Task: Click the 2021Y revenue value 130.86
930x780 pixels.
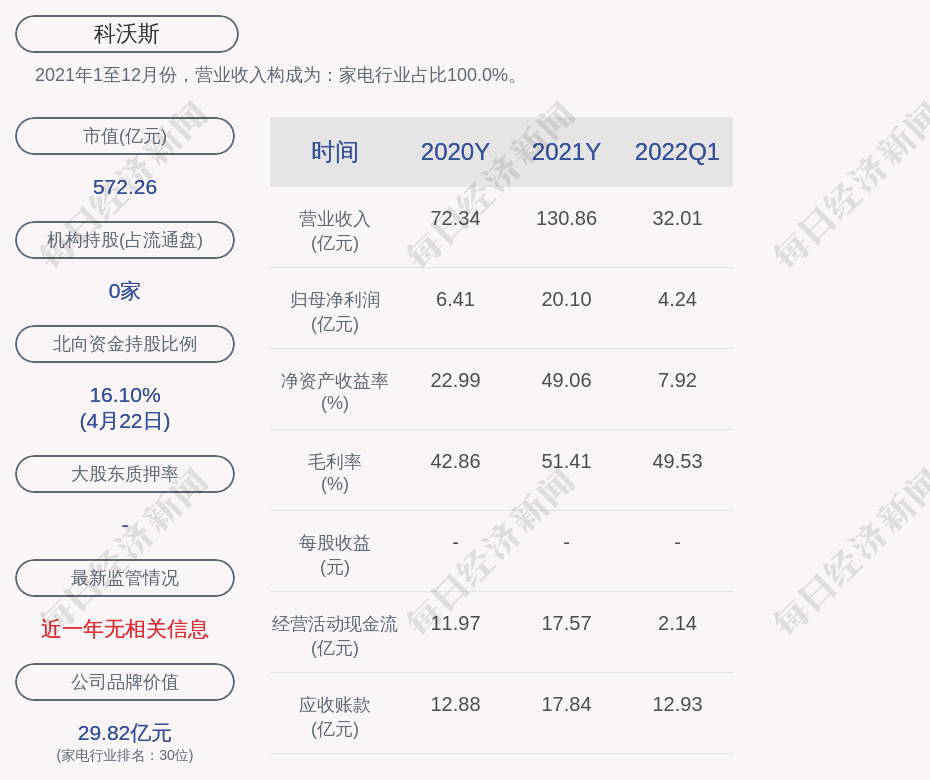Action: 566,218
